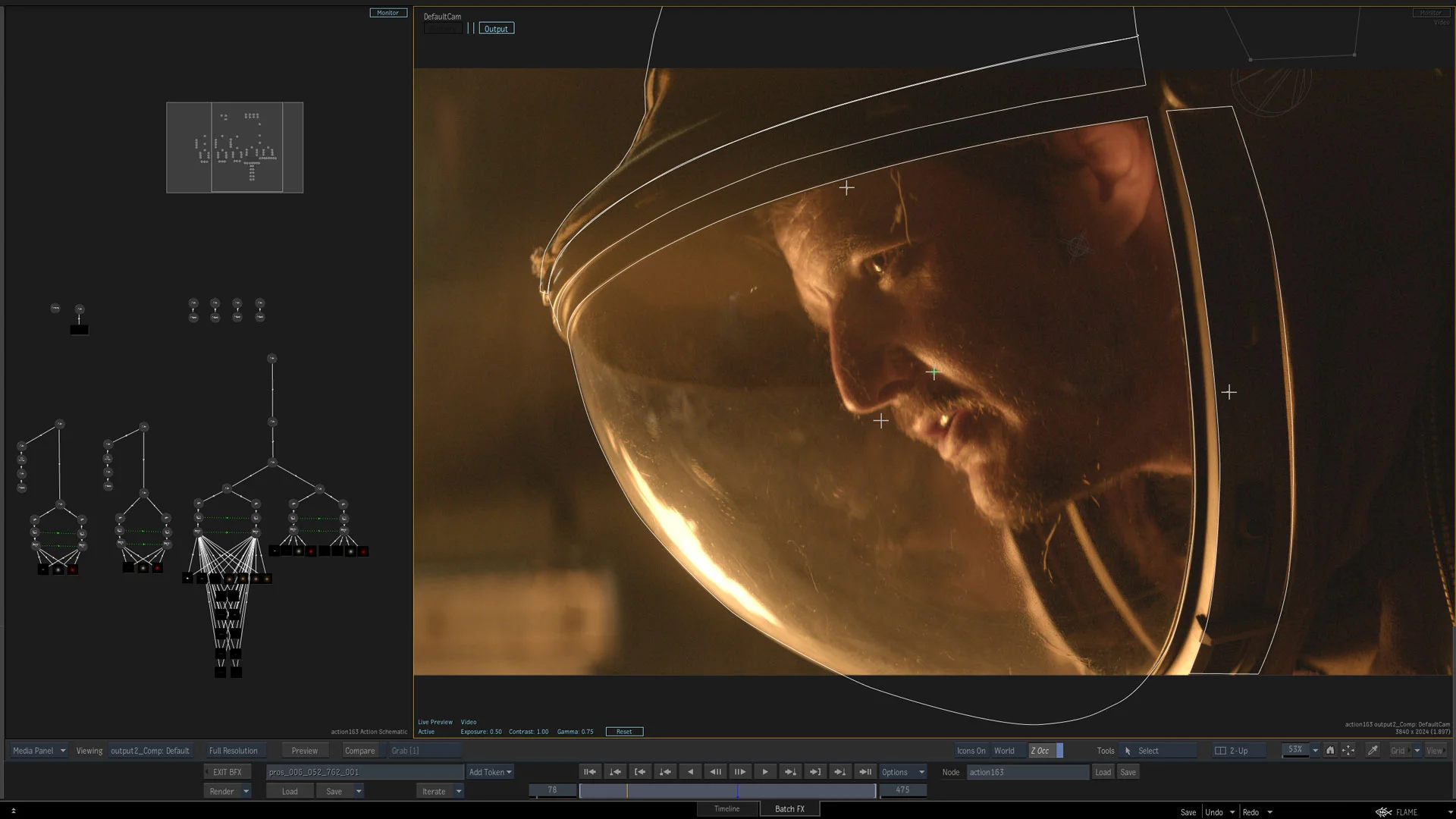1456x819 pixels.
Task: Click the pan/center crosshair viewport icon
Action: pyautogui.click(x=1348, y=751)
